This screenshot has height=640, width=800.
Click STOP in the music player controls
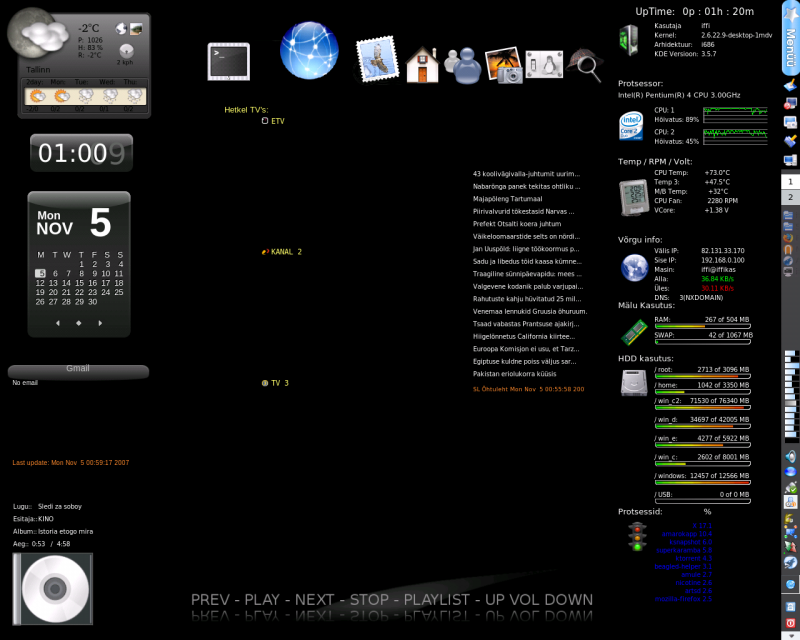point(369,600)
